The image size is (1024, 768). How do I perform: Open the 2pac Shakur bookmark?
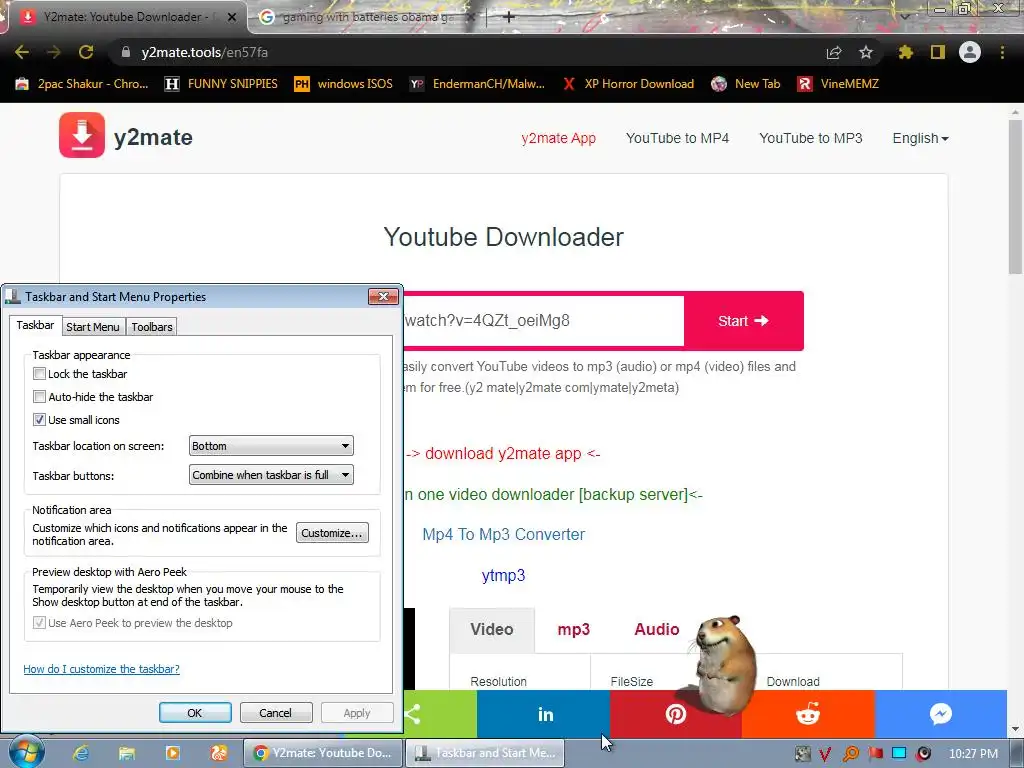[82, 84]
